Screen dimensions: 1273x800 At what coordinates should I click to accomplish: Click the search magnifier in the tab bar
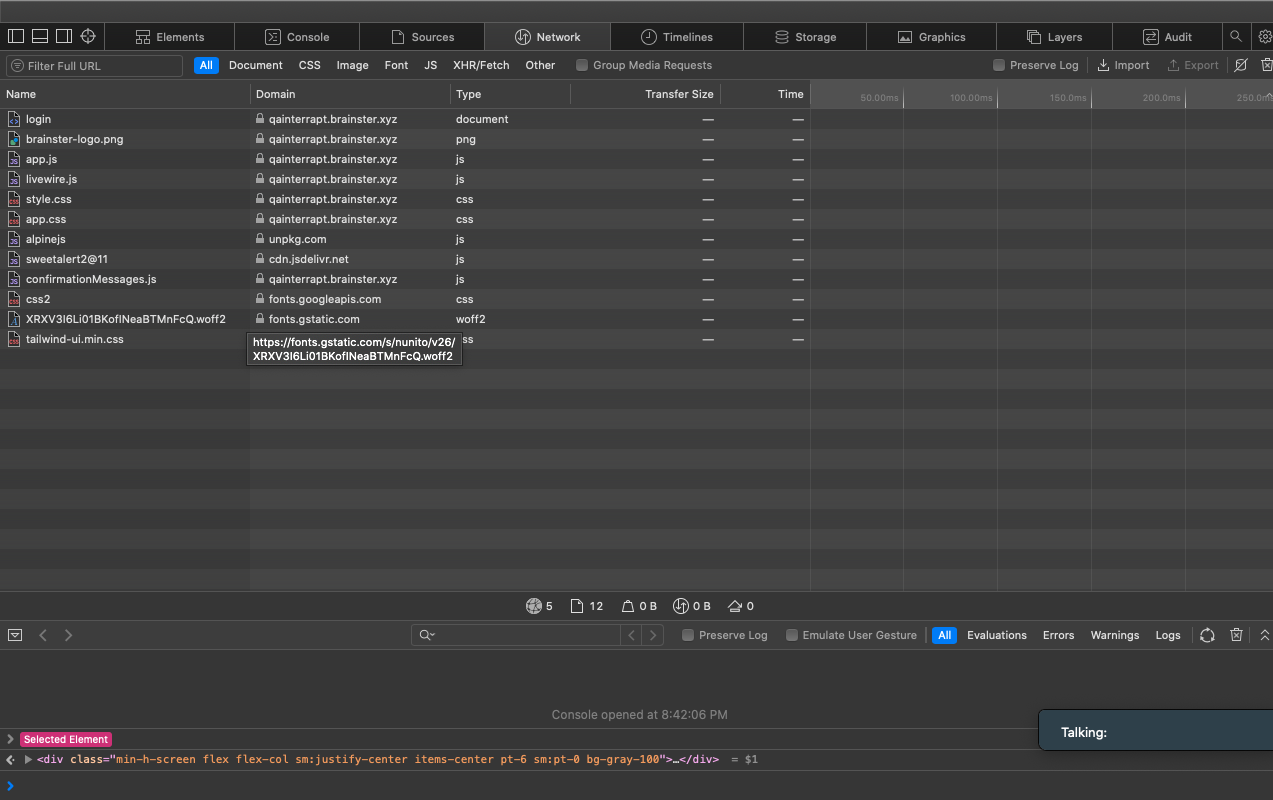(x=1236, y=37)
